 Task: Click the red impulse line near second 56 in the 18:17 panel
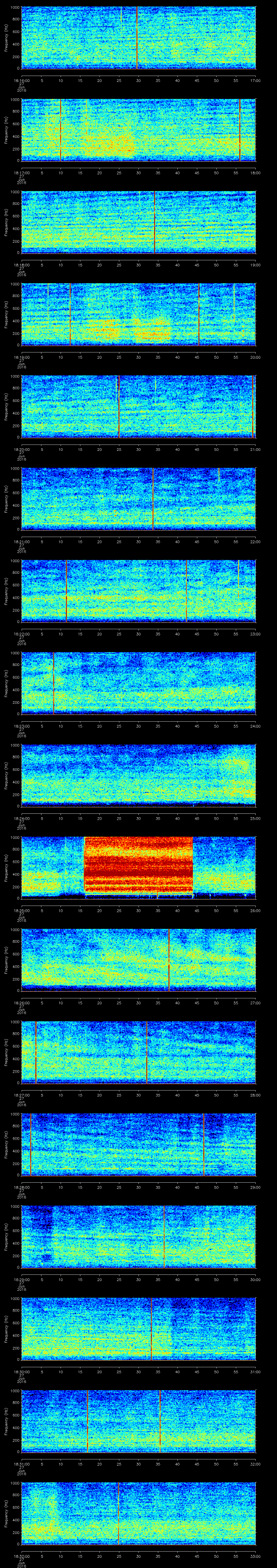(x=240, y=130)
